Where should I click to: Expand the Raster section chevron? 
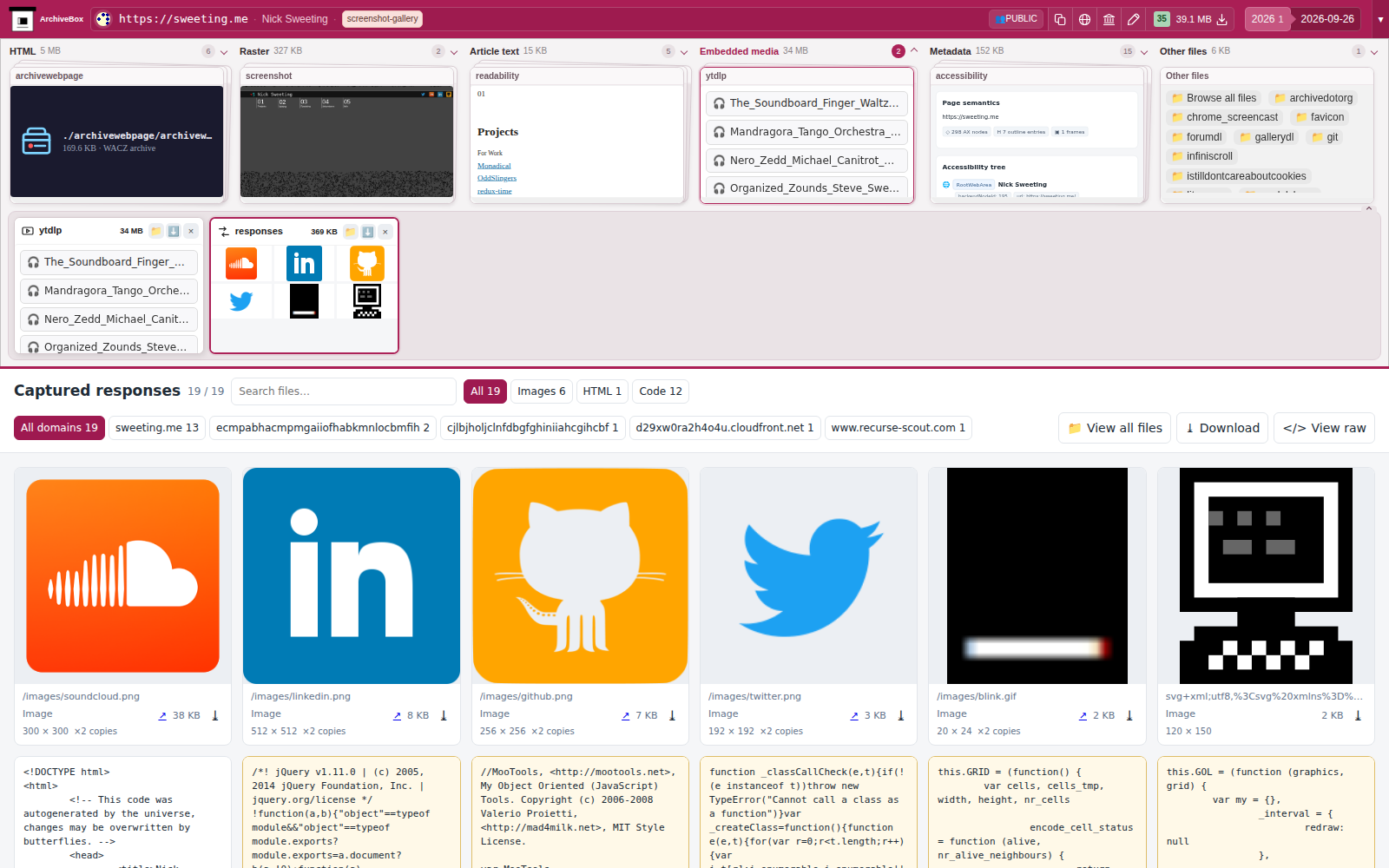(x=454, y=52)
